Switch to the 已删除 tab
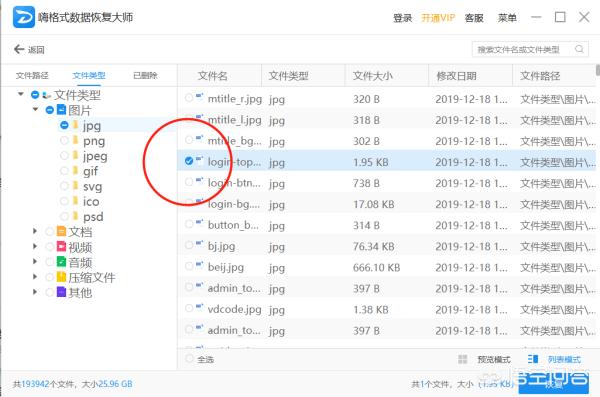Image resolution: width=600 pixels, height=397 pixels. coord(145,75)
